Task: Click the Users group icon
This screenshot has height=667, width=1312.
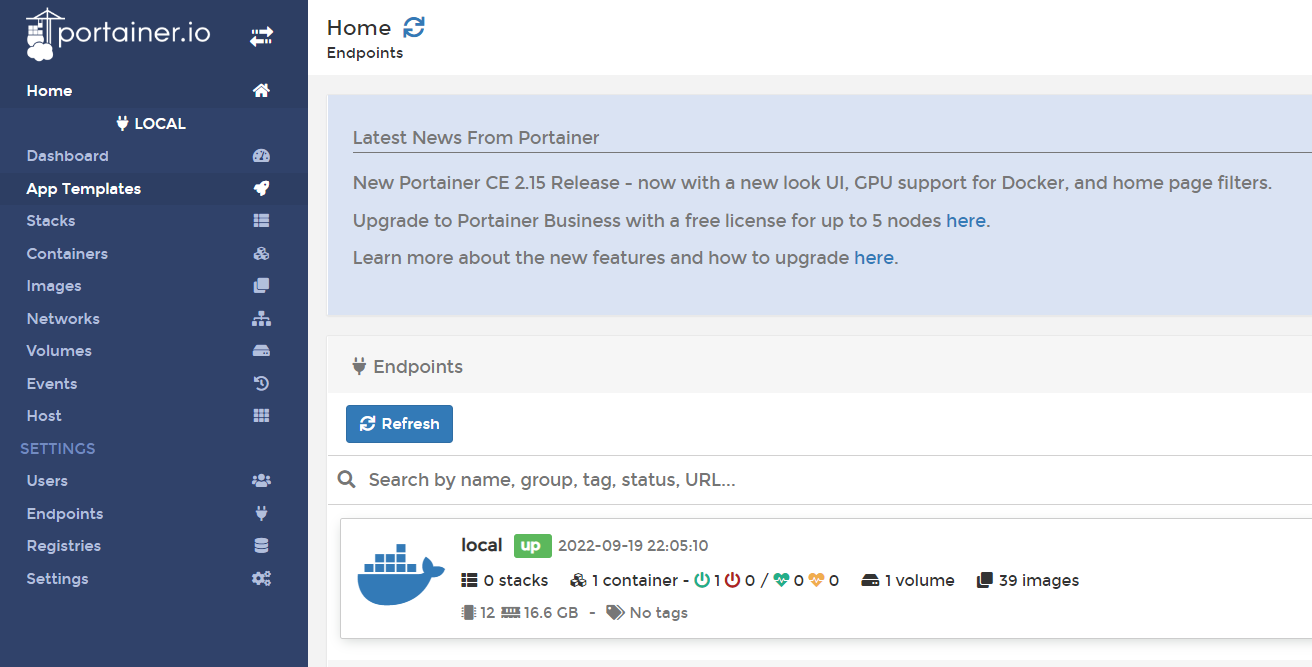Action: pyautogui.click(x=261, y=481)
